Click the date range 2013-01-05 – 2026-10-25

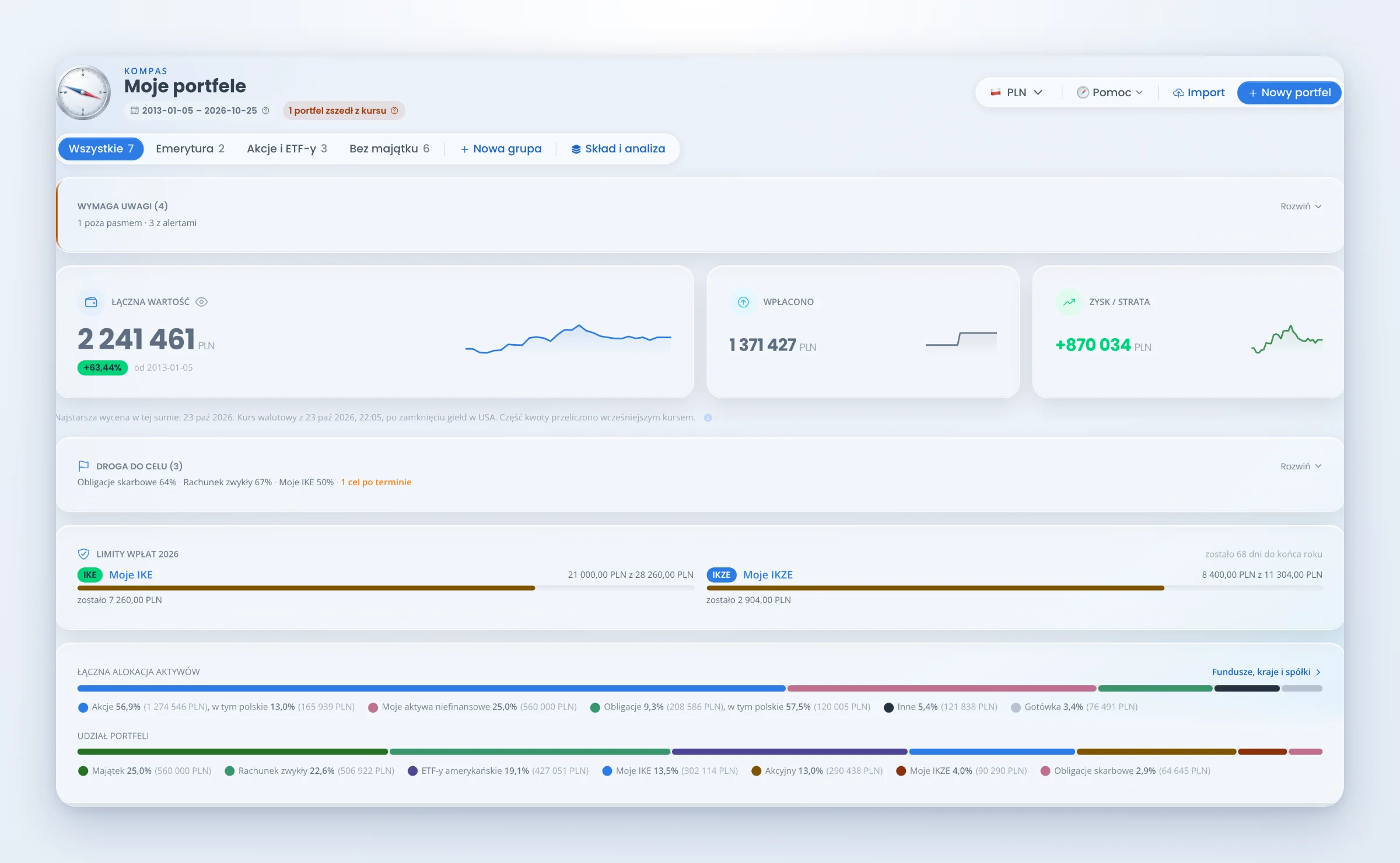pos(199,111)
